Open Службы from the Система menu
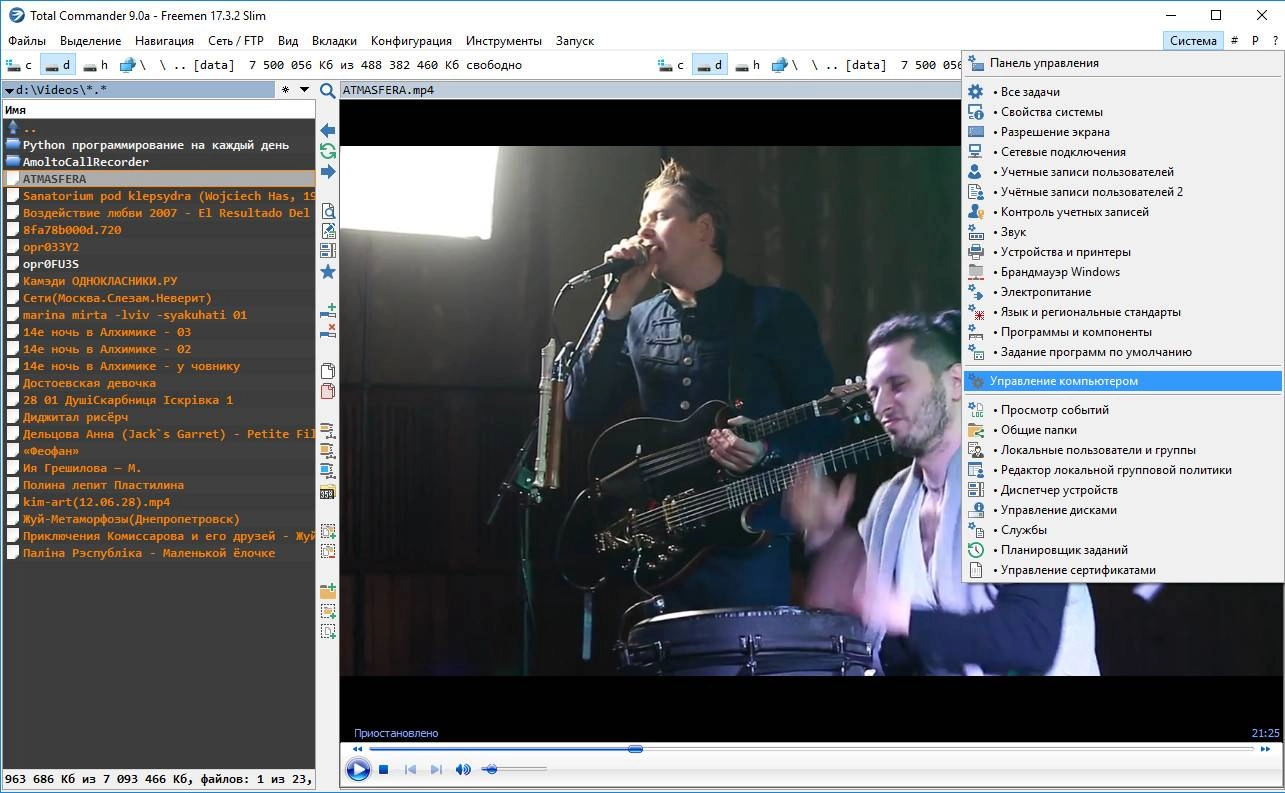The height and width of the screenshot is (793, 1285). [1122, 530]
